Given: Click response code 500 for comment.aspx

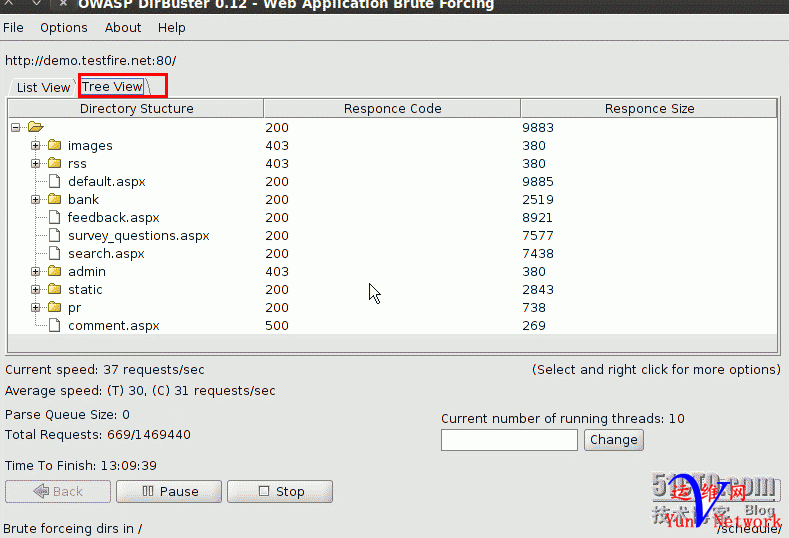Looking at the screenshot, I should click(x=277, y=326).
